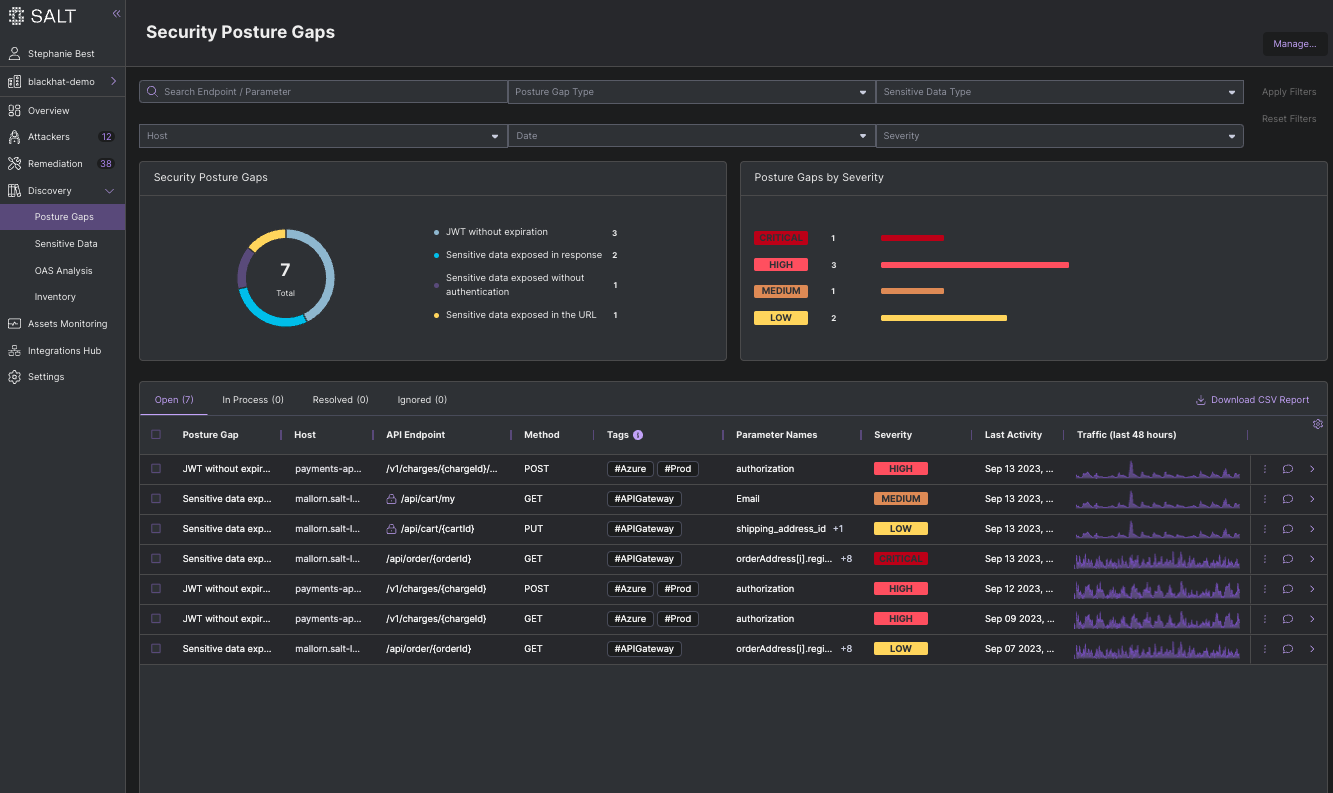1333x793 pixels.
Task: Open Sensitive Data page in sidebar
Action: (66, 244)
